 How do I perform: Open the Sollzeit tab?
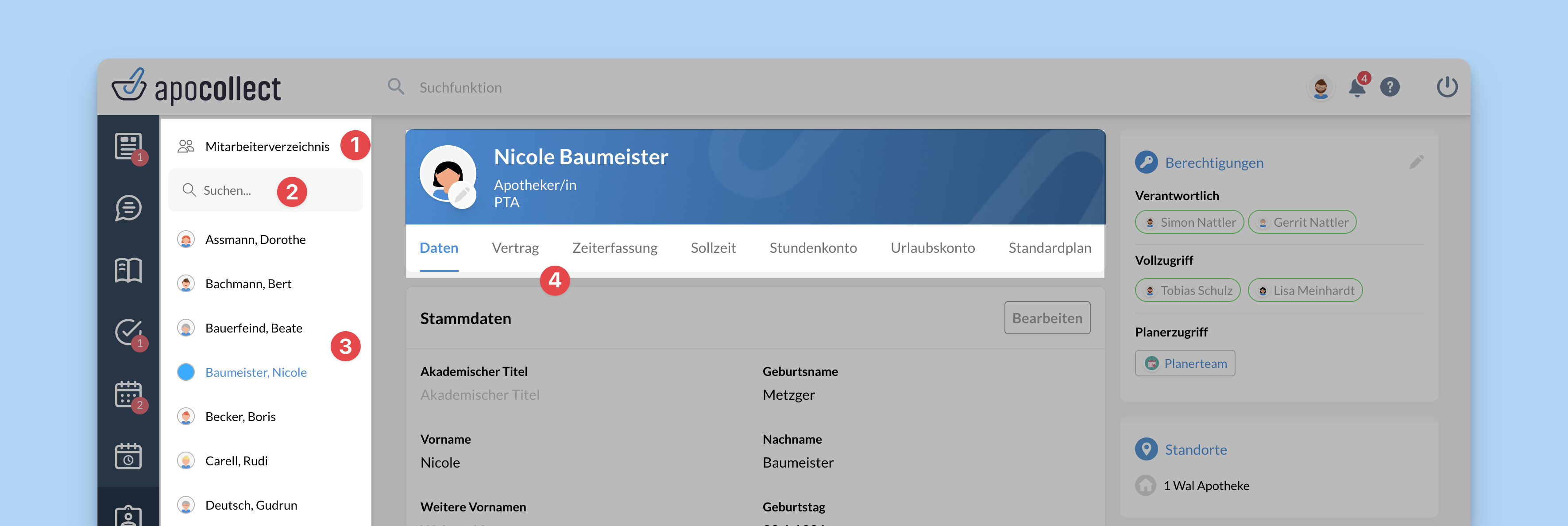coord(714,248)
